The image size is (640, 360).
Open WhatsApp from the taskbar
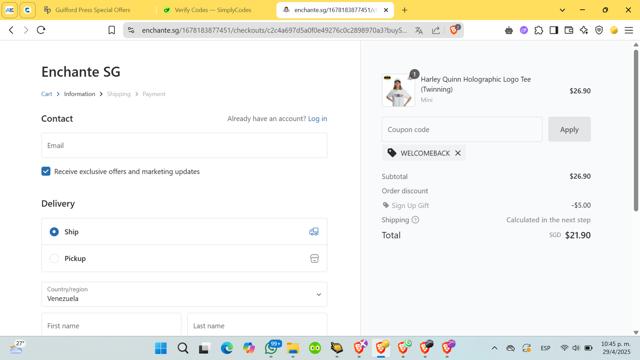271,348
